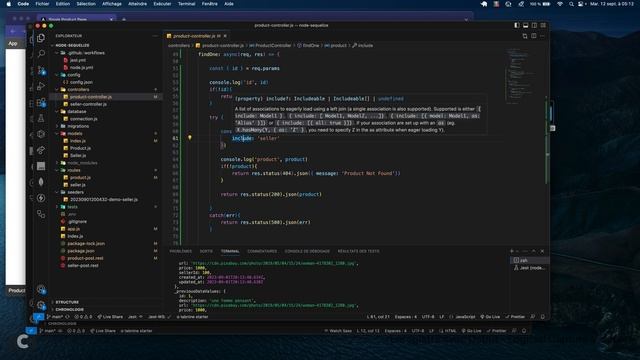Switch to the SORTIE panel tab
The width and height of the screenshot is (640, 360).
coord(206,251)
